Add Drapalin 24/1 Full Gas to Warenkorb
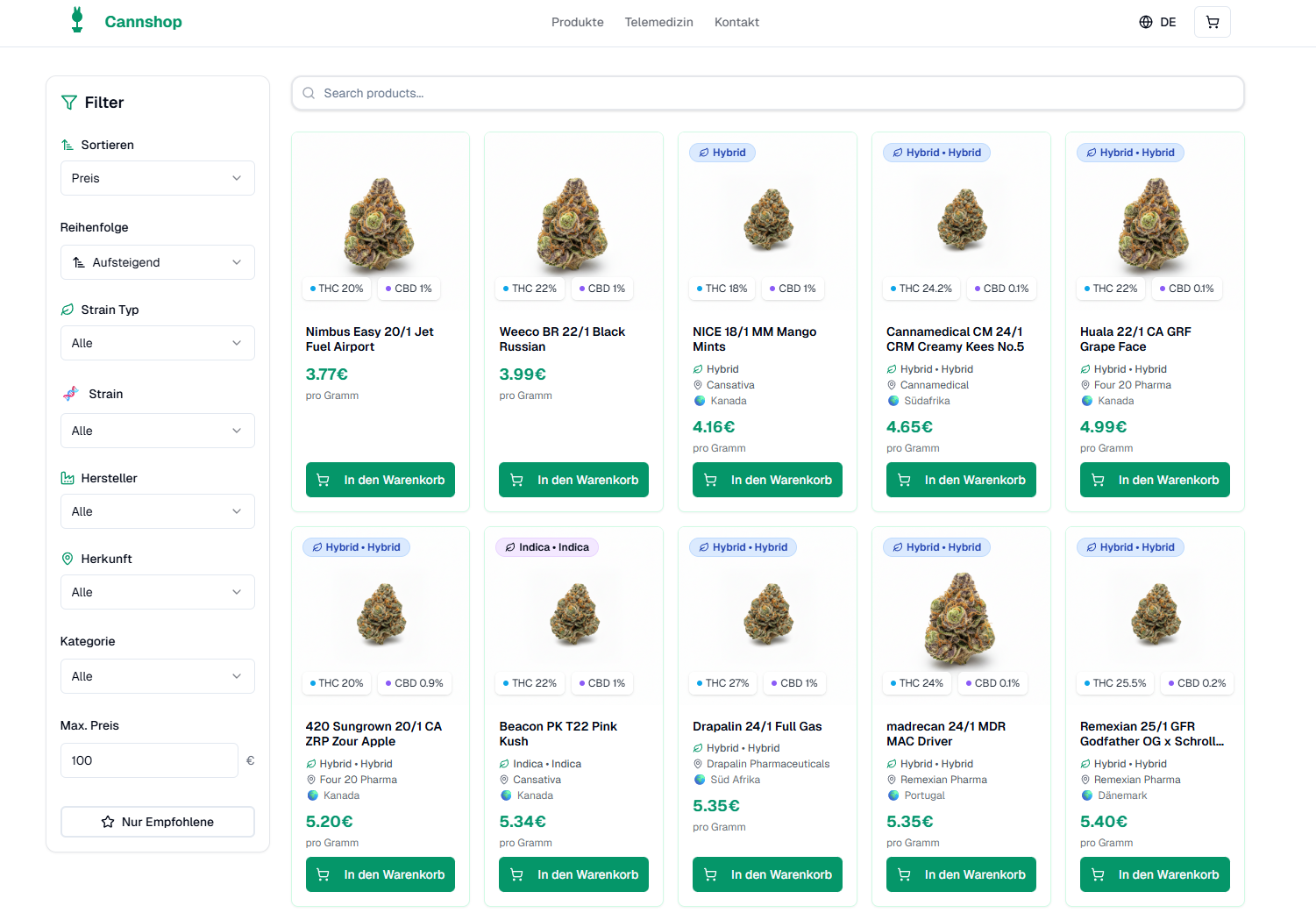 click(x=767, y=874)
